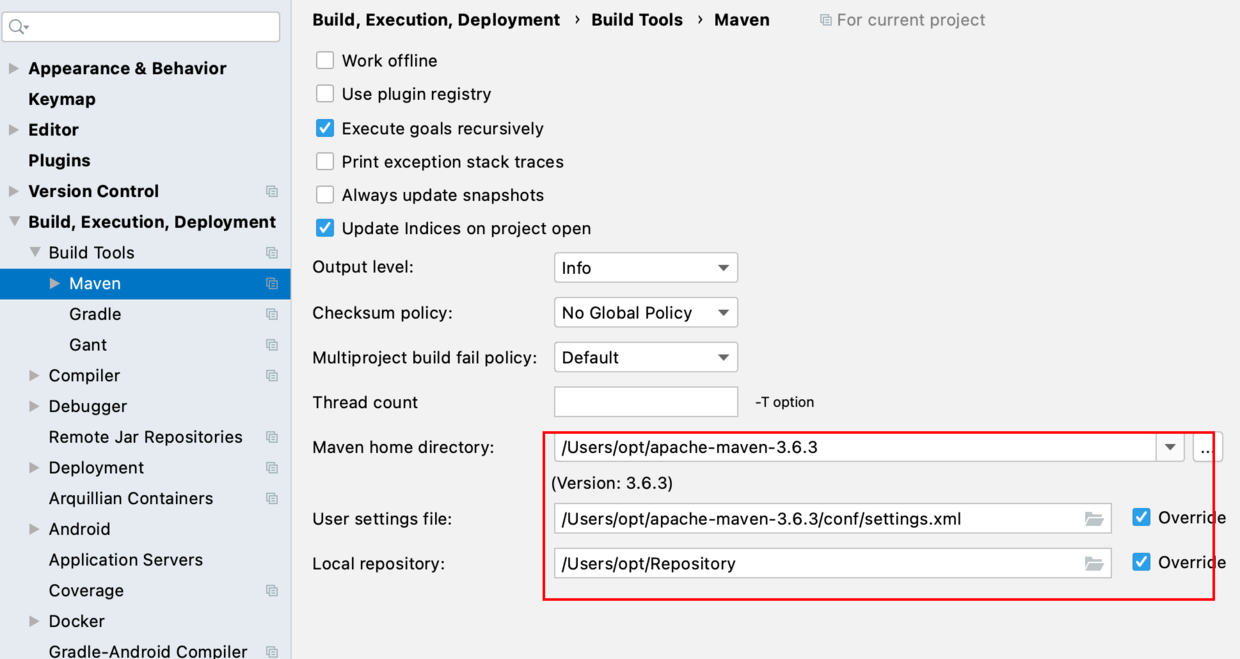This screenshot has height=659, width=1240.
Task: Click the per-project icon next to Gradle-Android Compiler
Action: (272, 651)
